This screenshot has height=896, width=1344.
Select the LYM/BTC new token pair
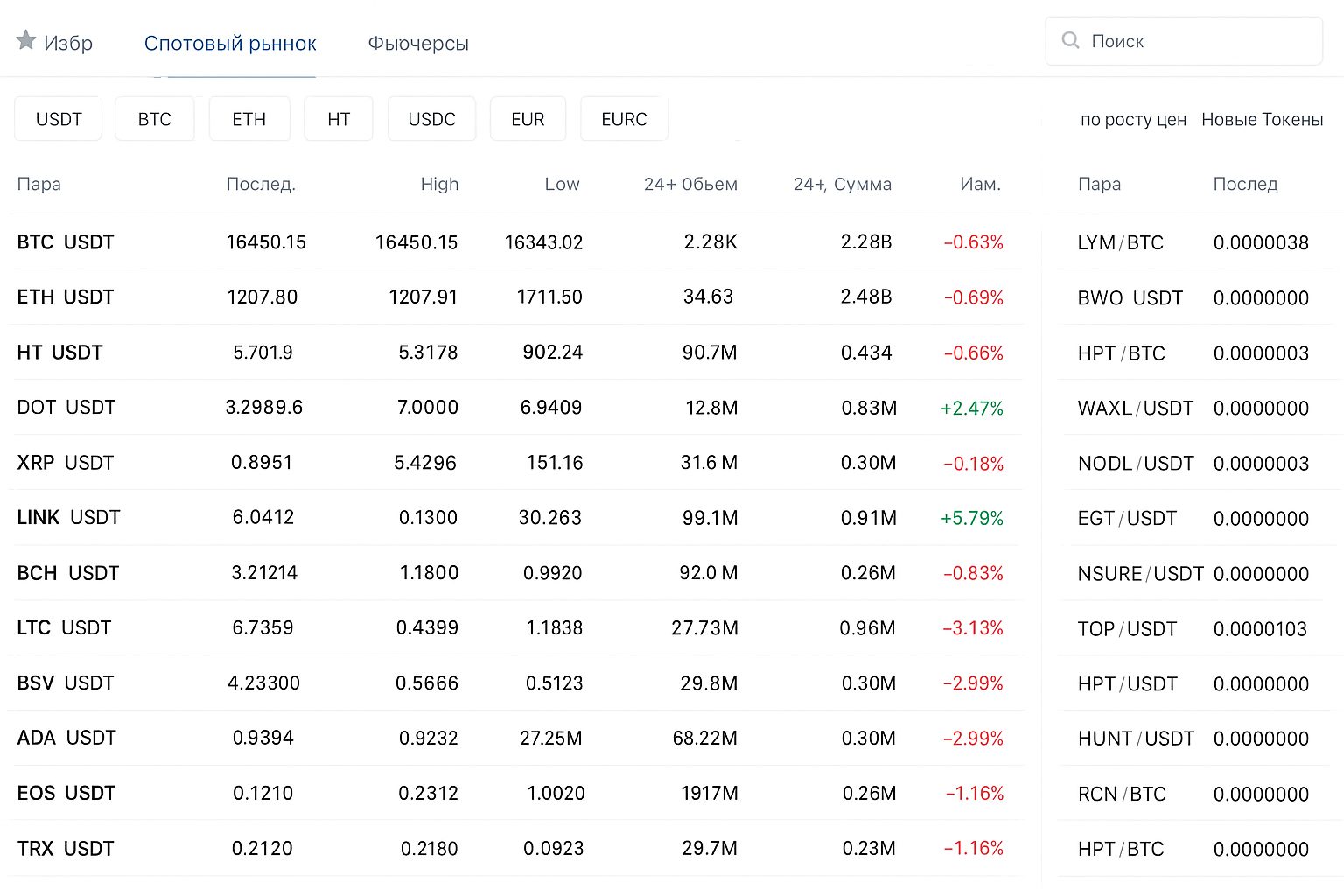pos(1120,243)
